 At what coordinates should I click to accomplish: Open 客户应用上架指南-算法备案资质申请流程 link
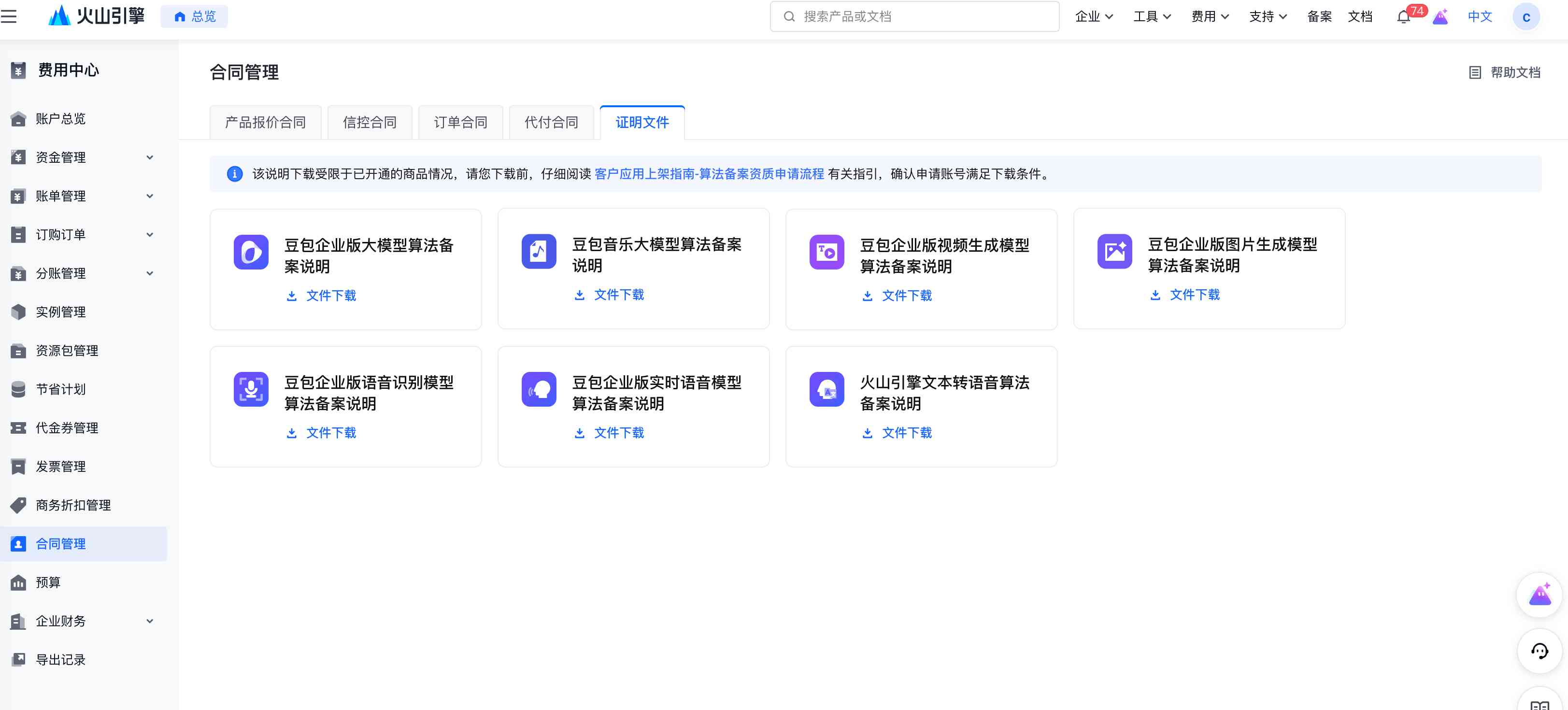coord(709,174)
